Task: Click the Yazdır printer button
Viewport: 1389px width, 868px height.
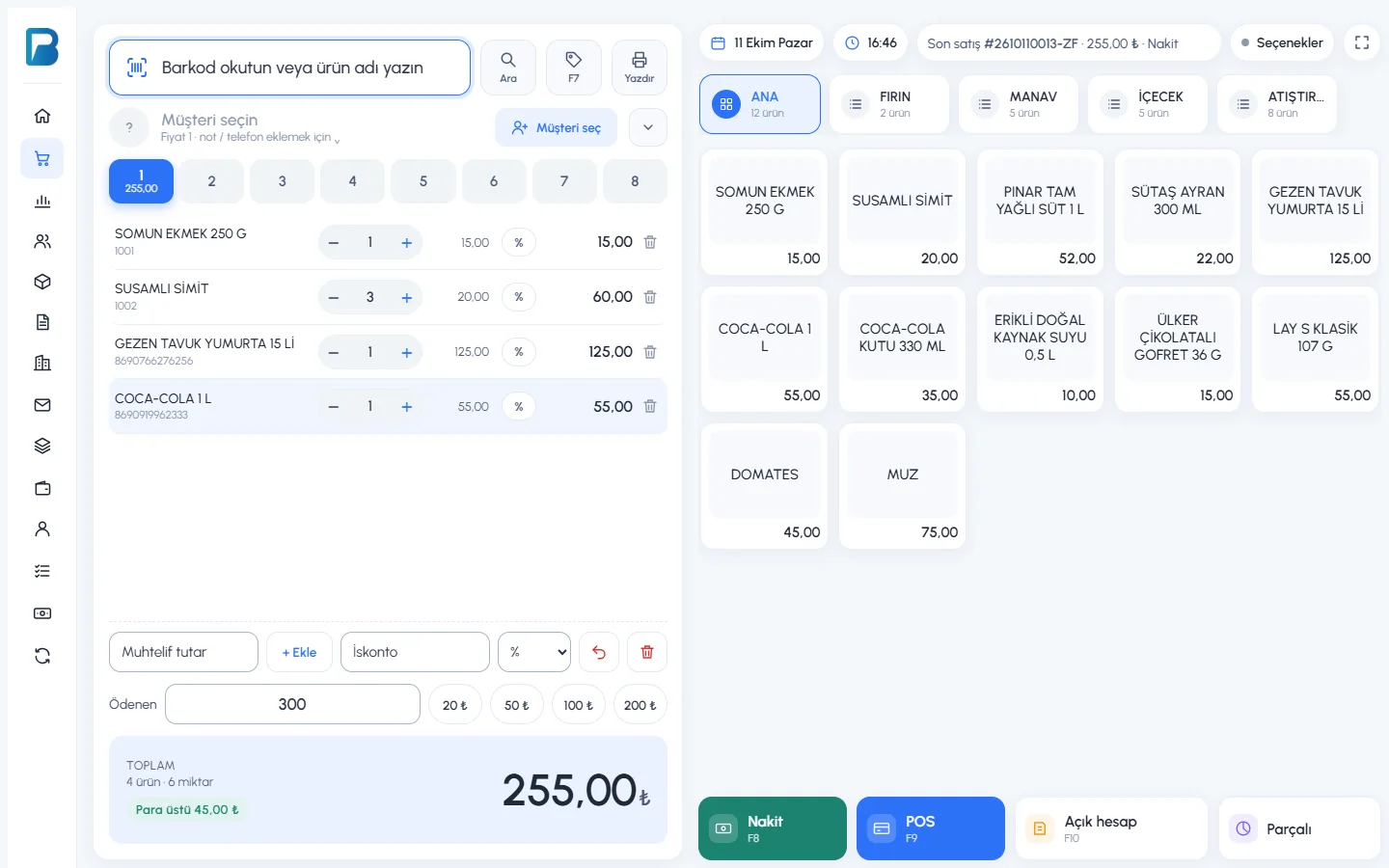Action: coord(640,68)
